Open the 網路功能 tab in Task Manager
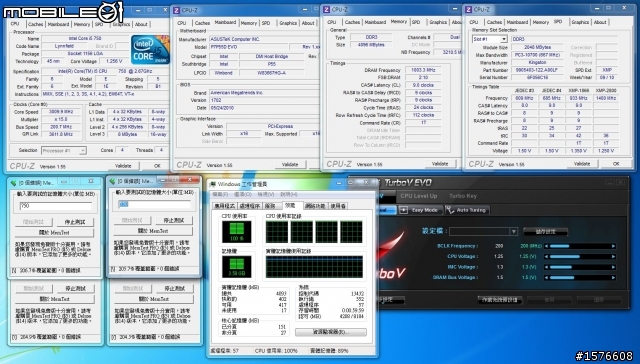The width and height of the screenshot is (640, 364). [x=315, y=206]
